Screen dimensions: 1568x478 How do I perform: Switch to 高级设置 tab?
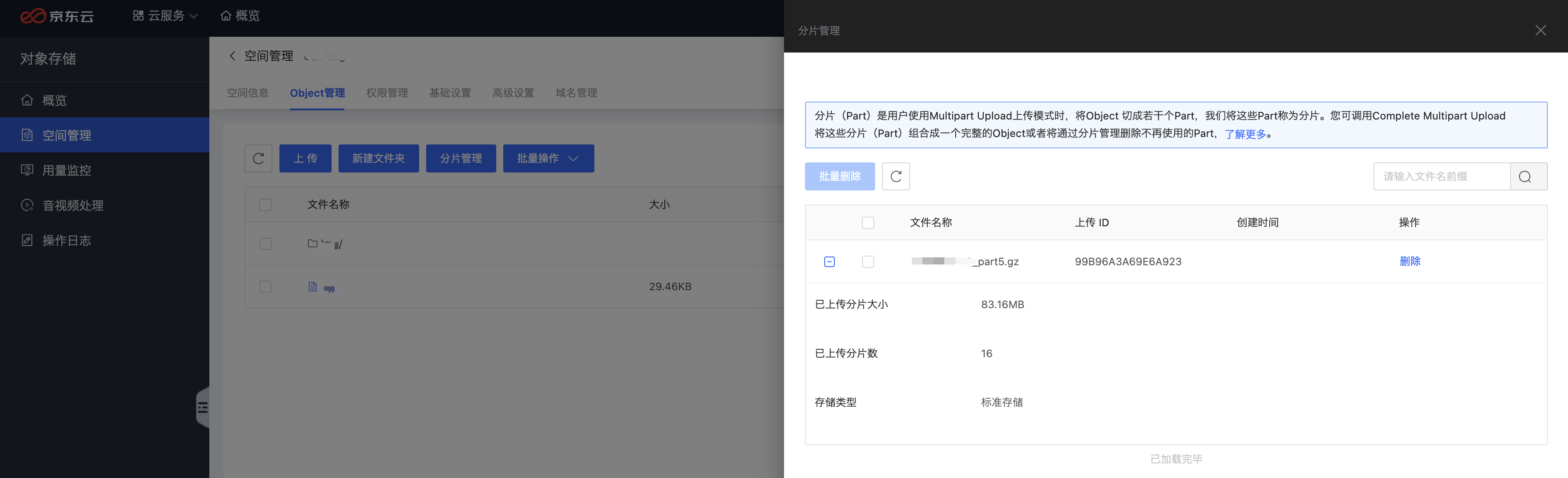[x=513, y=93]
